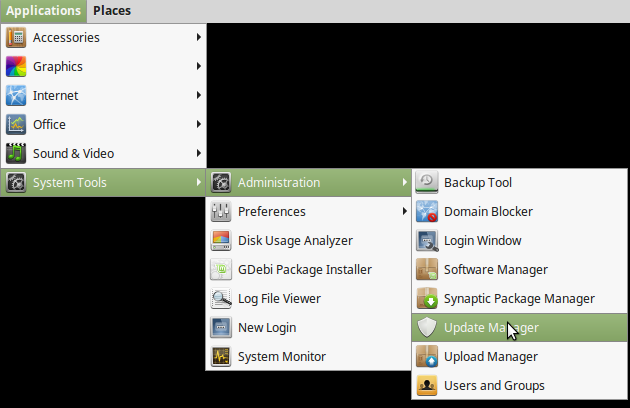Screen dimensions: 630x408
Task: Click the Graphics rainbow color icon
Action: tap(16, 66)
